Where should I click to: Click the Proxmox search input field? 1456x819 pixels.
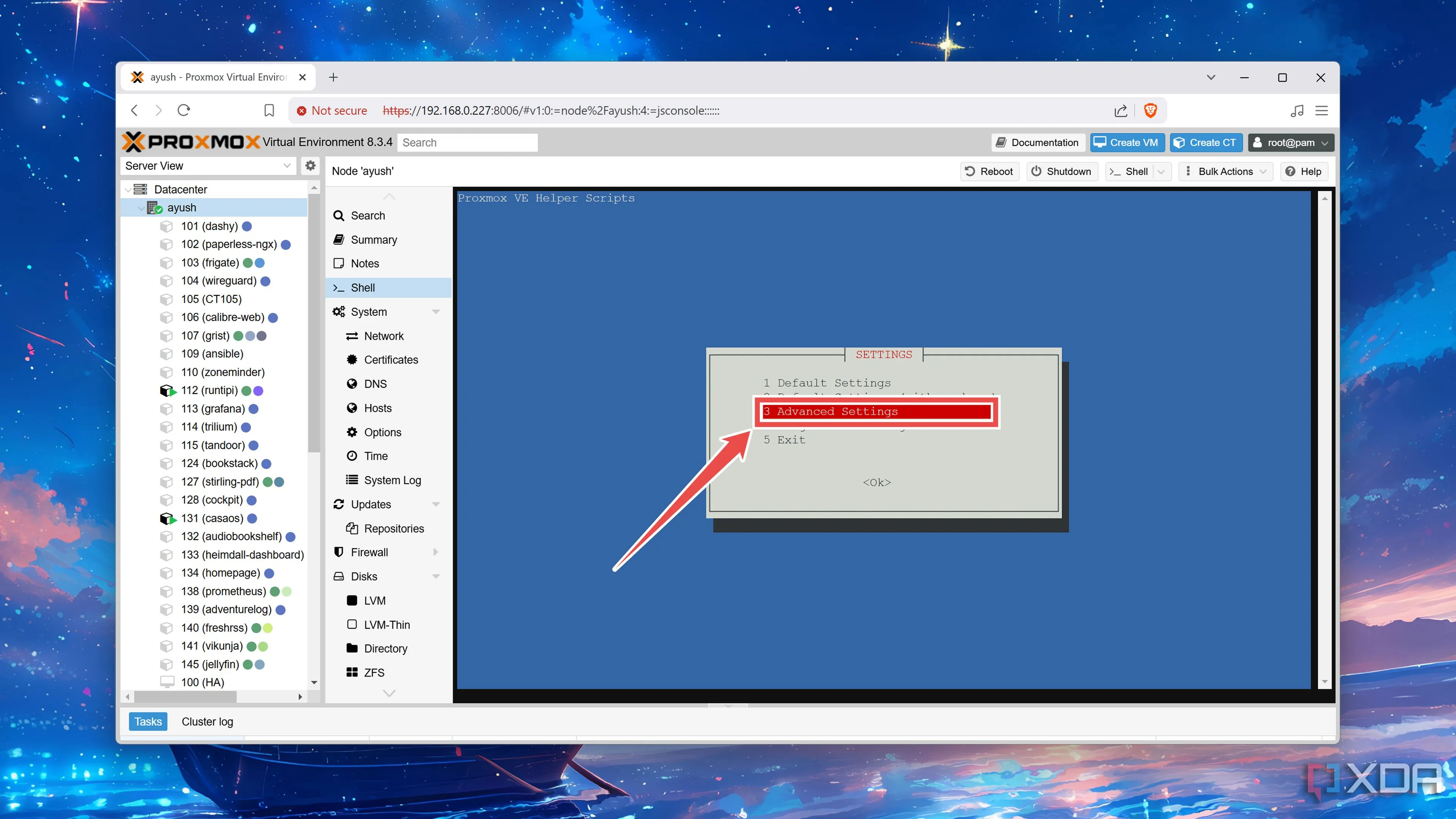click(467, 143)
